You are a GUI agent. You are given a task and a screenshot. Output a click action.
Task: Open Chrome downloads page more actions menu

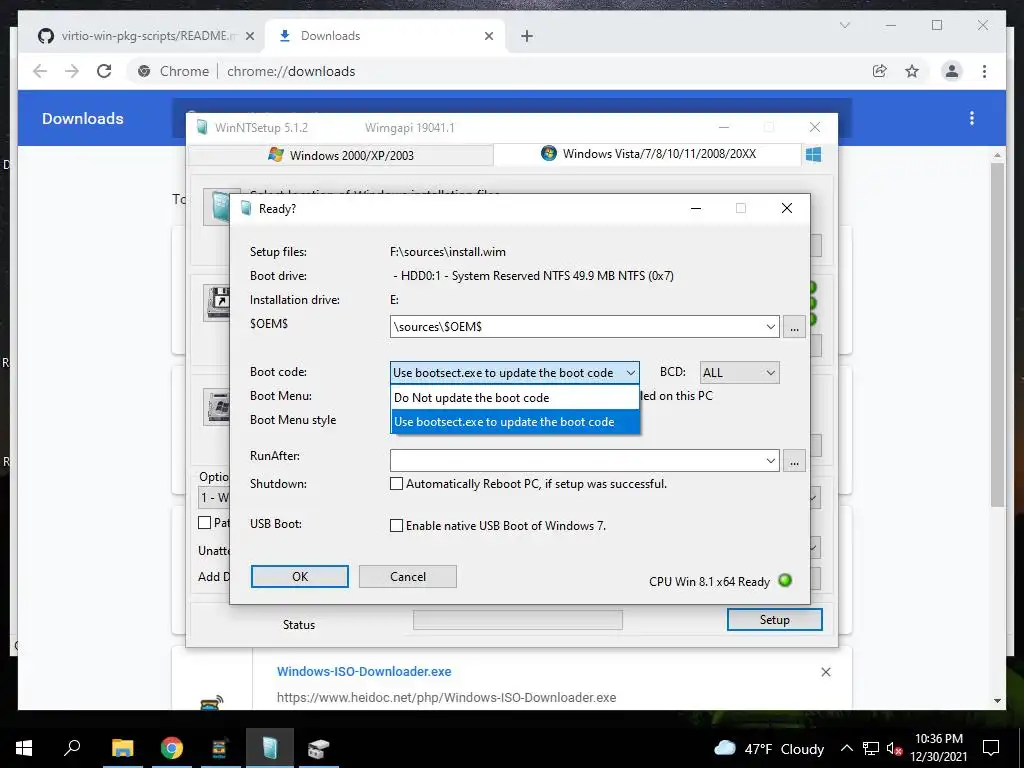tap(972, 118)
